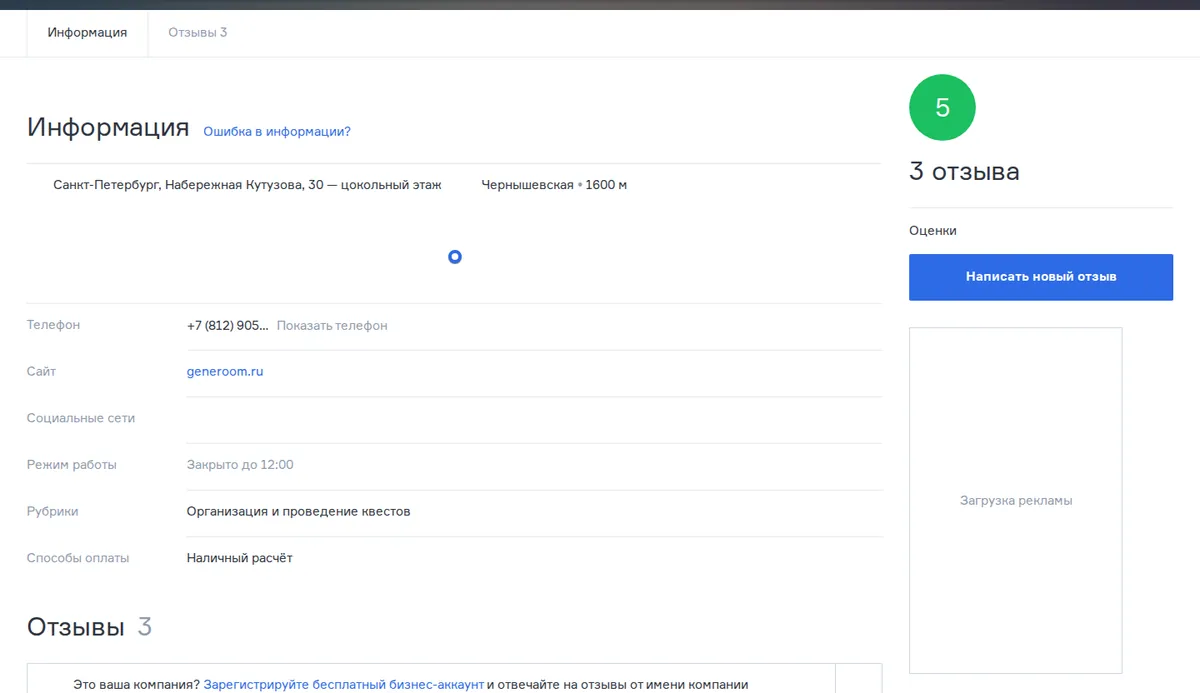The image size is (1200, 693).
Task: Click the Сайт row label
Action: point(42,372)
